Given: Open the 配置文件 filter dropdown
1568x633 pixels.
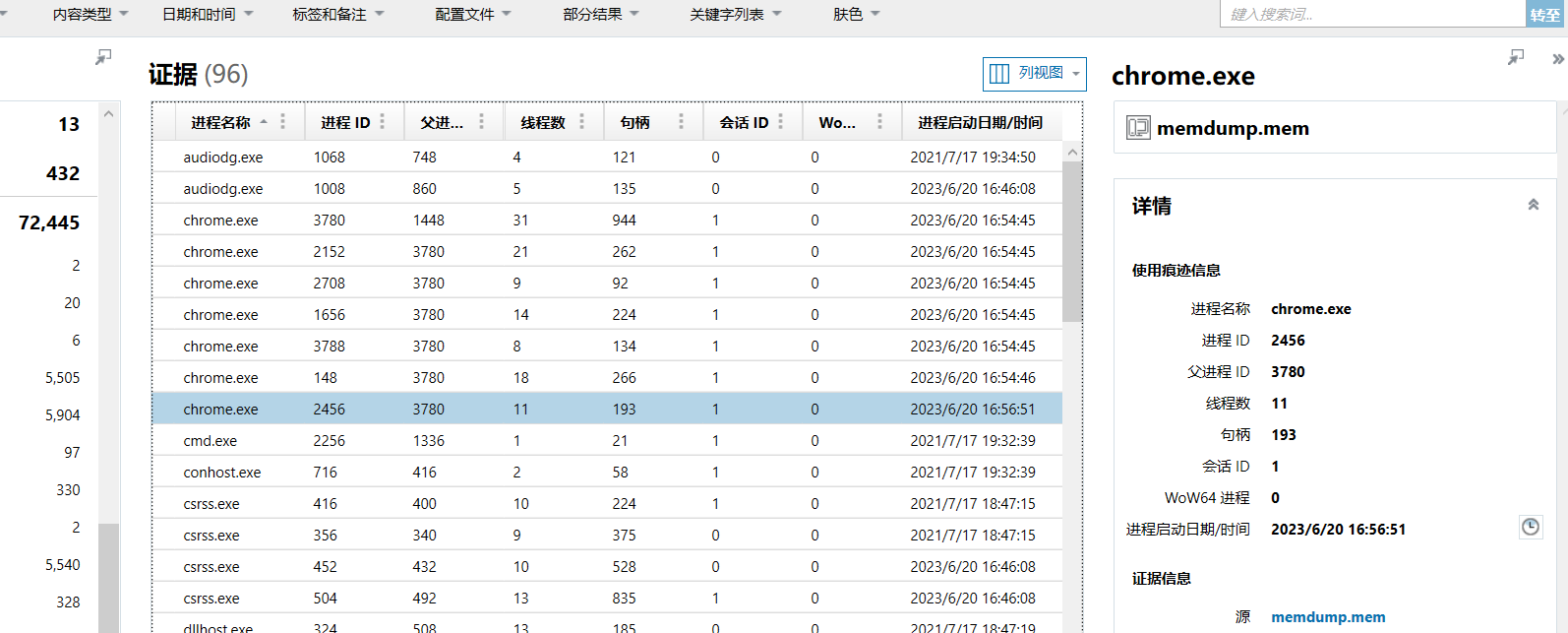Looking at the screenshot, I should (473, 14).
